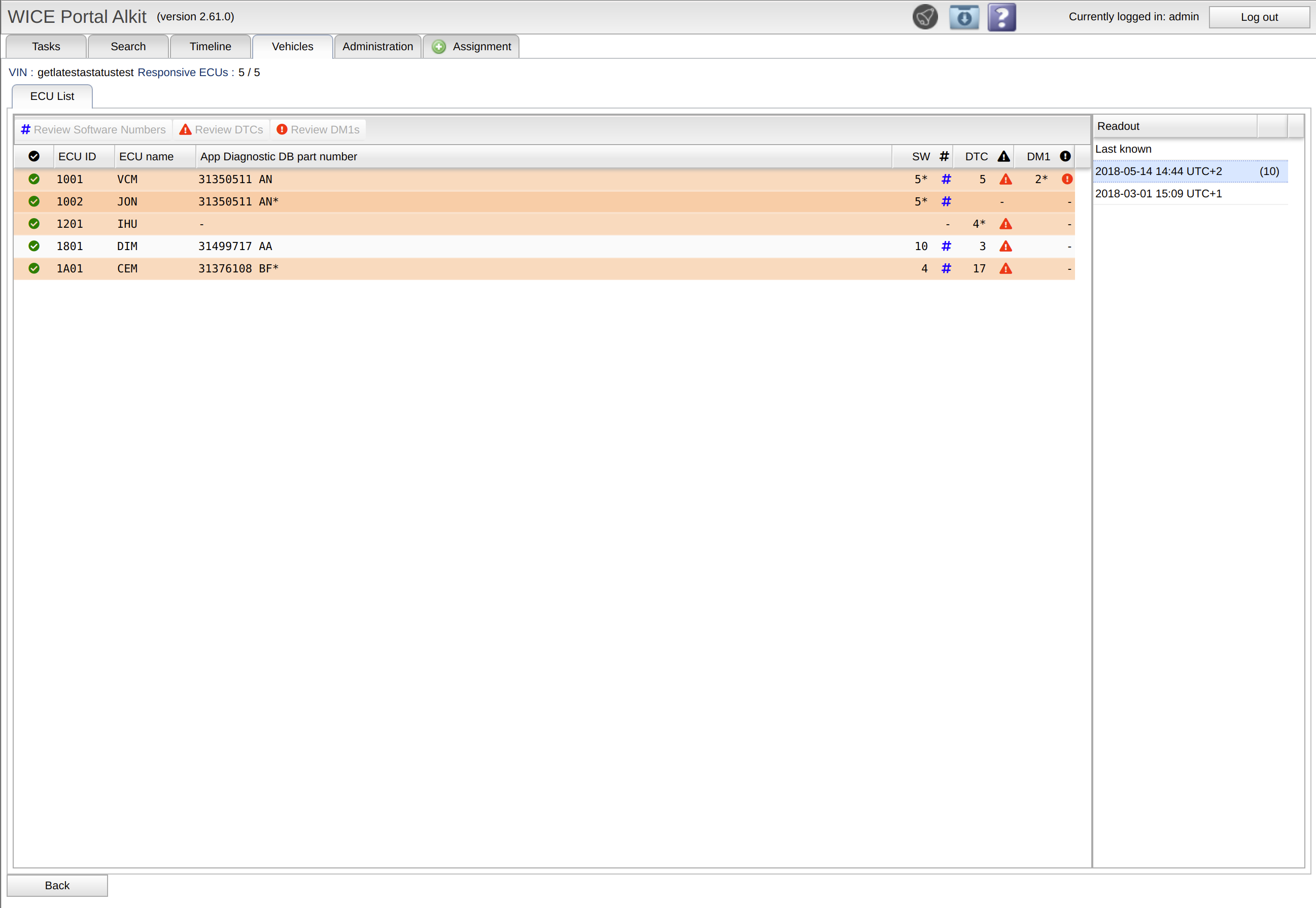
Task: Open the download box icon
Action: click(964, 17)
